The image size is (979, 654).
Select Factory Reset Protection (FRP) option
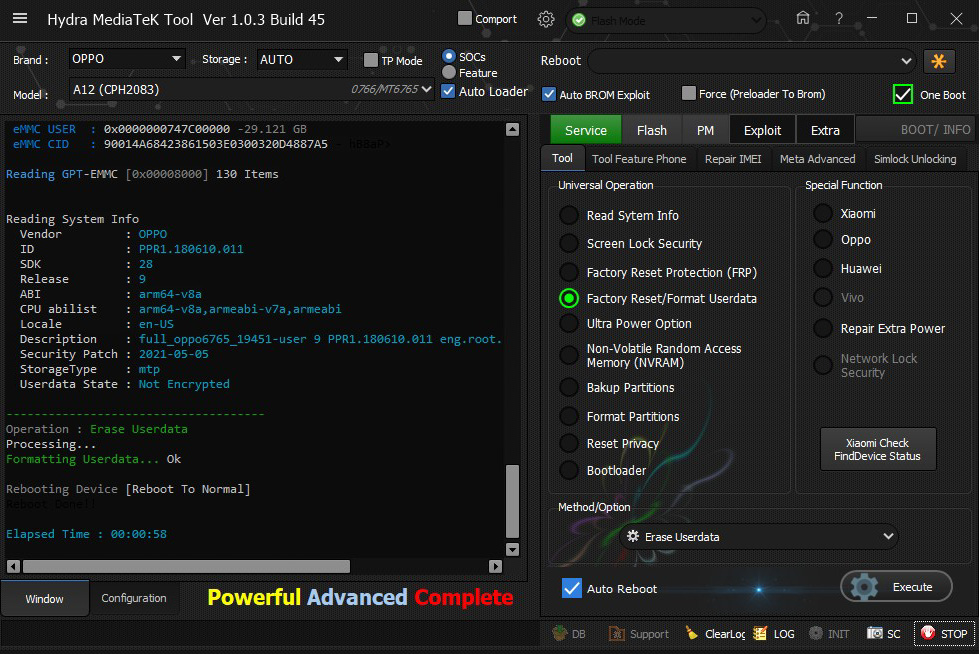569,272
